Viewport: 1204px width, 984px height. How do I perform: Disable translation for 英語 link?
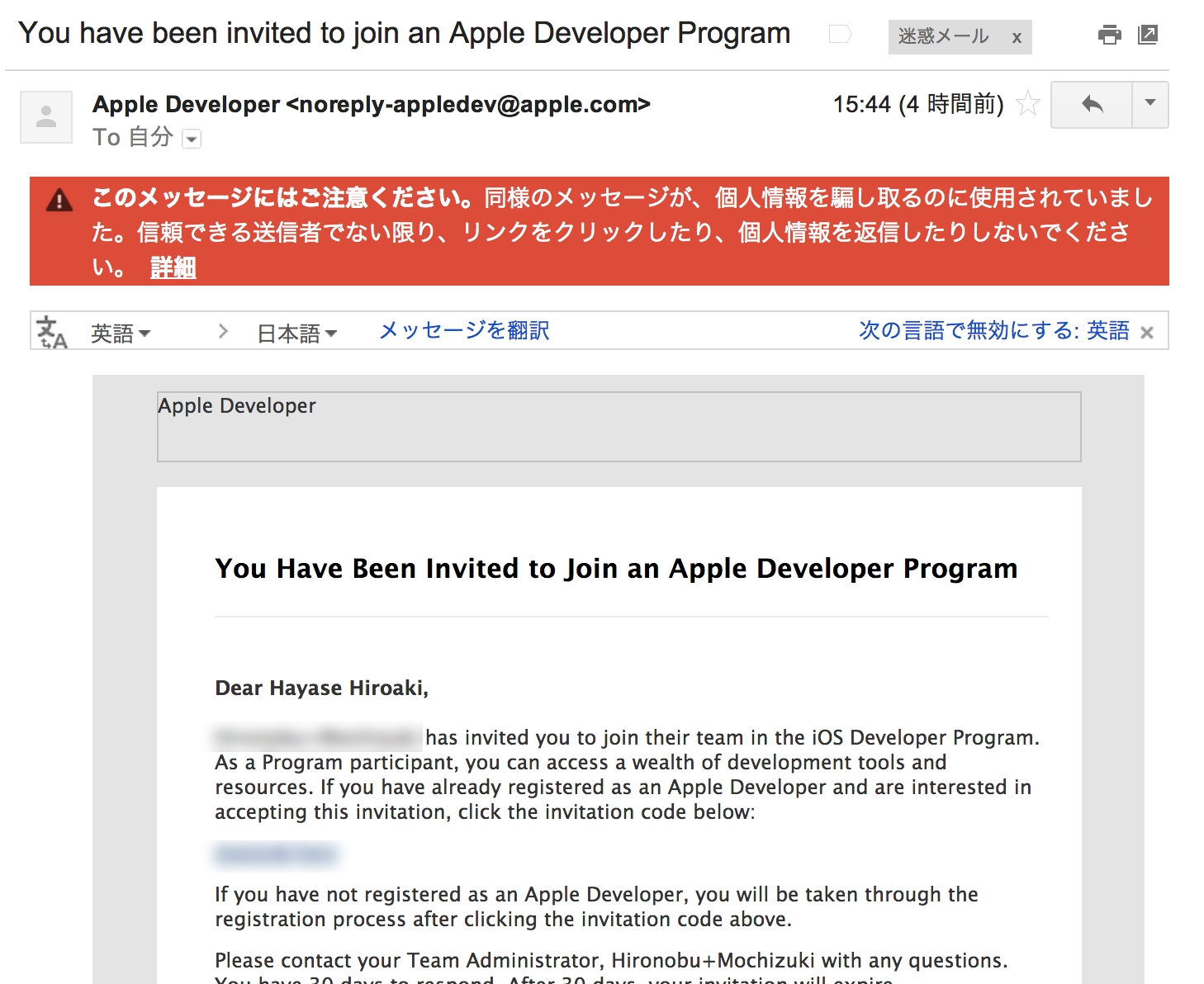tap(993, 330)
